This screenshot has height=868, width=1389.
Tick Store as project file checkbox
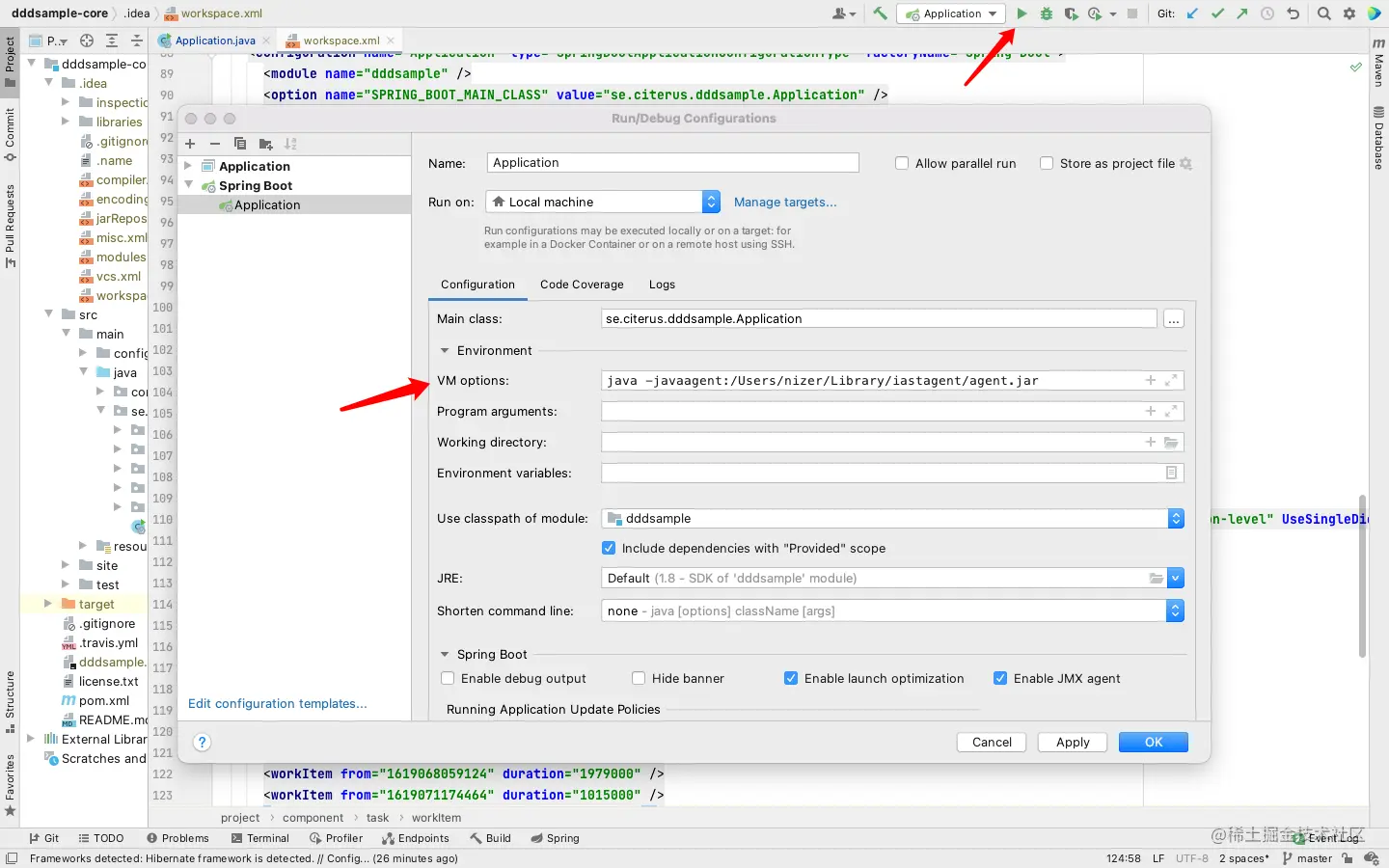[x=1047, y=164]
